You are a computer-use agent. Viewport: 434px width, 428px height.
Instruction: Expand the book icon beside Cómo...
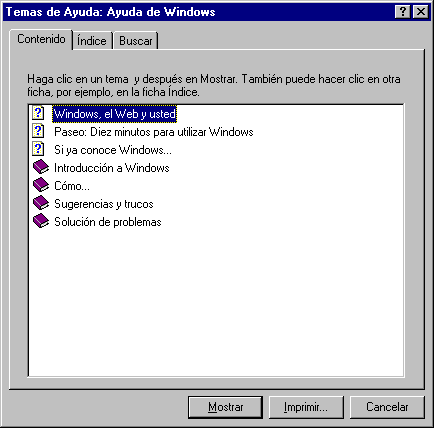coord(41,185)
